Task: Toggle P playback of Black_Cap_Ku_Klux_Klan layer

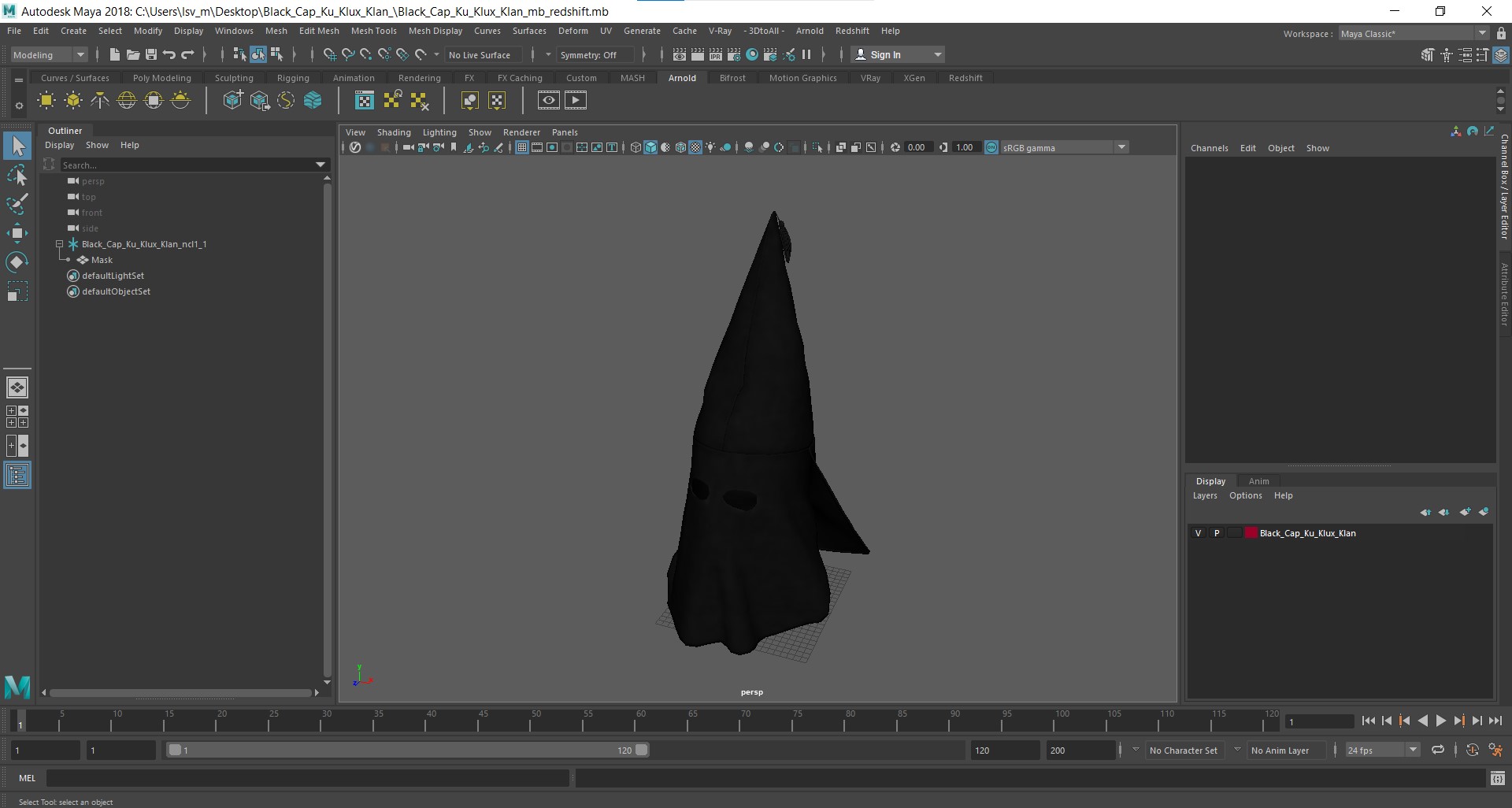Action: [1217, 533]
